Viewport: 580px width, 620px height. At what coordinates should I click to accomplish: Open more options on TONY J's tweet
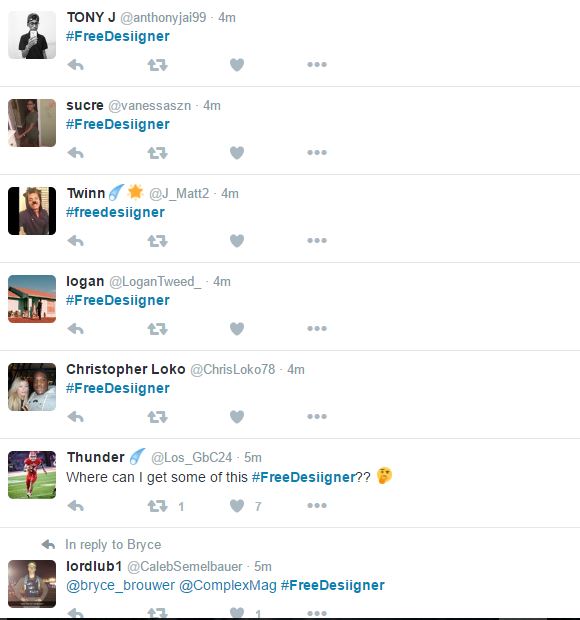(317, 64)
